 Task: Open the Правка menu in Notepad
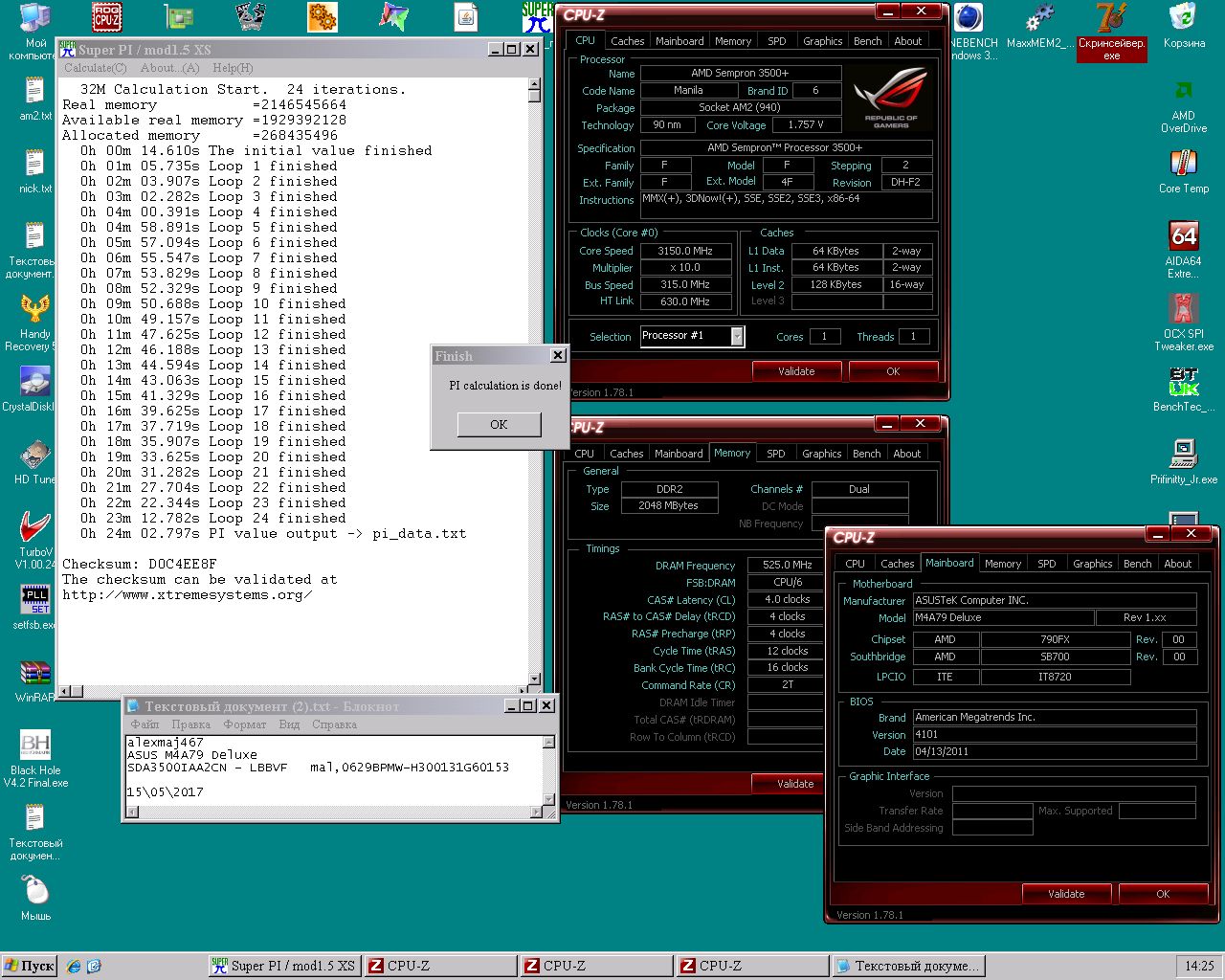pos(190,724)
